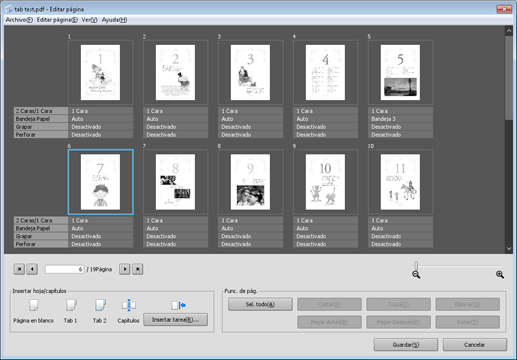Click Sel. todo to select all pages

(x=260, y=304)
